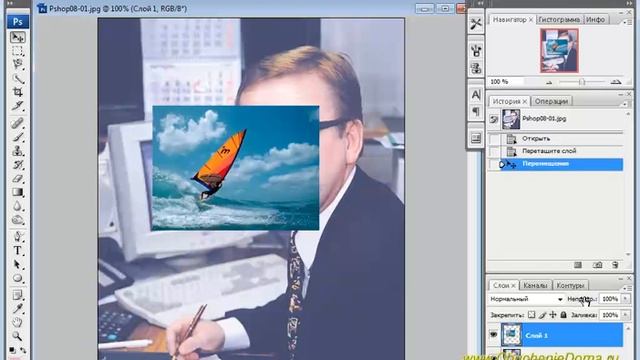Select the Move tool in the toolbox

[x=17, y=38]
